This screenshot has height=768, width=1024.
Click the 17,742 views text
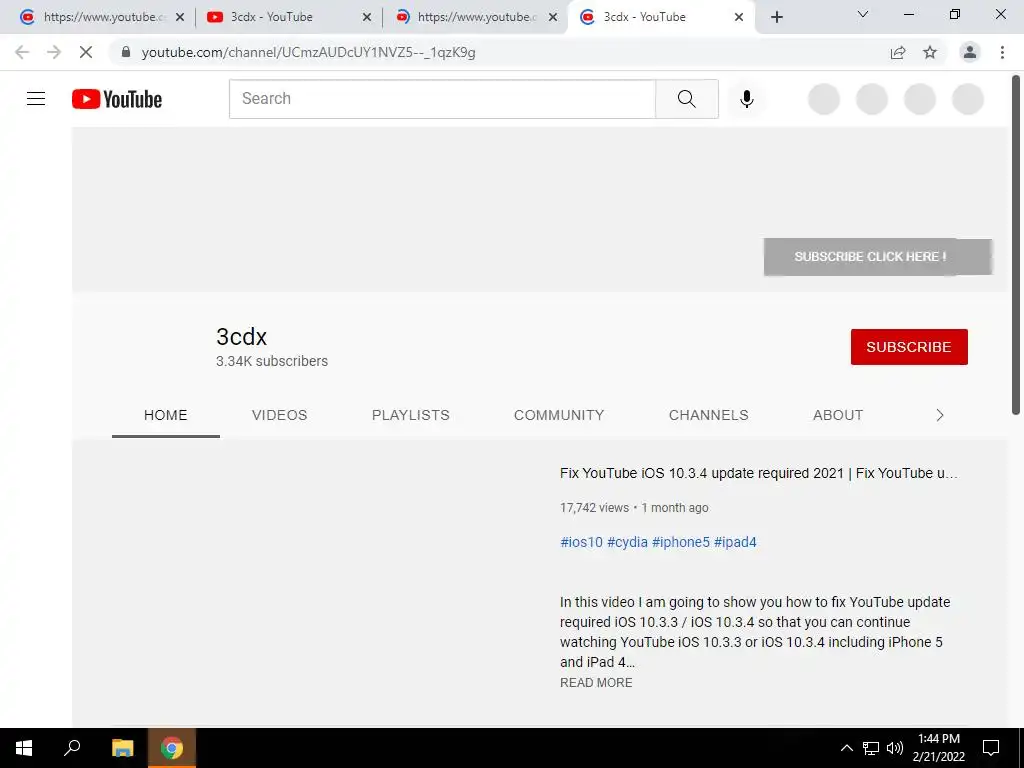[594, 507]
